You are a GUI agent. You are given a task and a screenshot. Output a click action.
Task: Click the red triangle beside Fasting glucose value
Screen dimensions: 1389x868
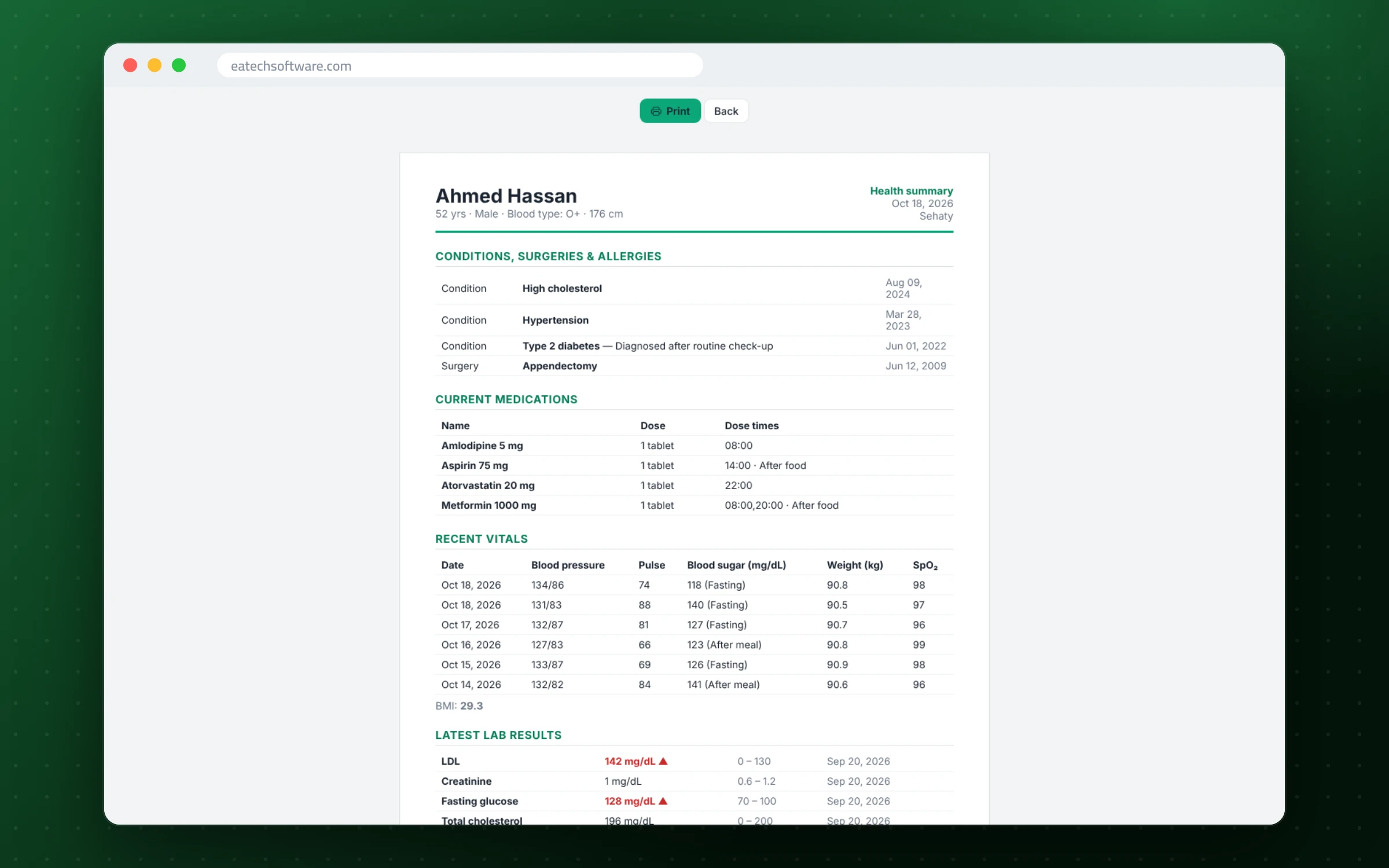click(663, 801)
